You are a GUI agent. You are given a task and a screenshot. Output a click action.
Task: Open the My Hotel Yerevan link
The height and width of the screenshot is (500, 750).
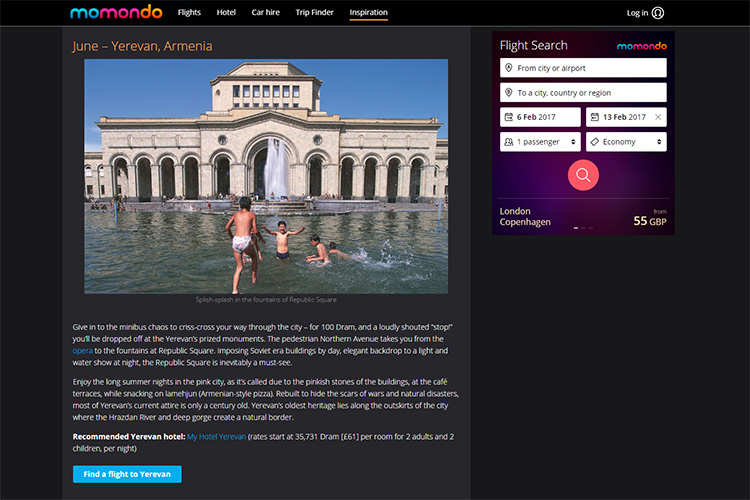(x=216, y=436)
